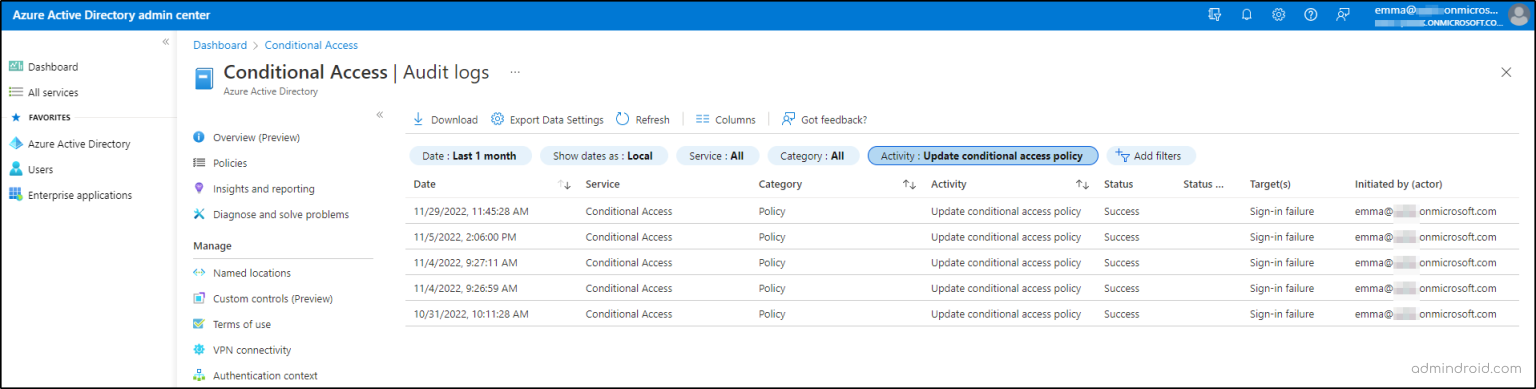Go to Dashboard breadcrumb link

click(220, 45)
